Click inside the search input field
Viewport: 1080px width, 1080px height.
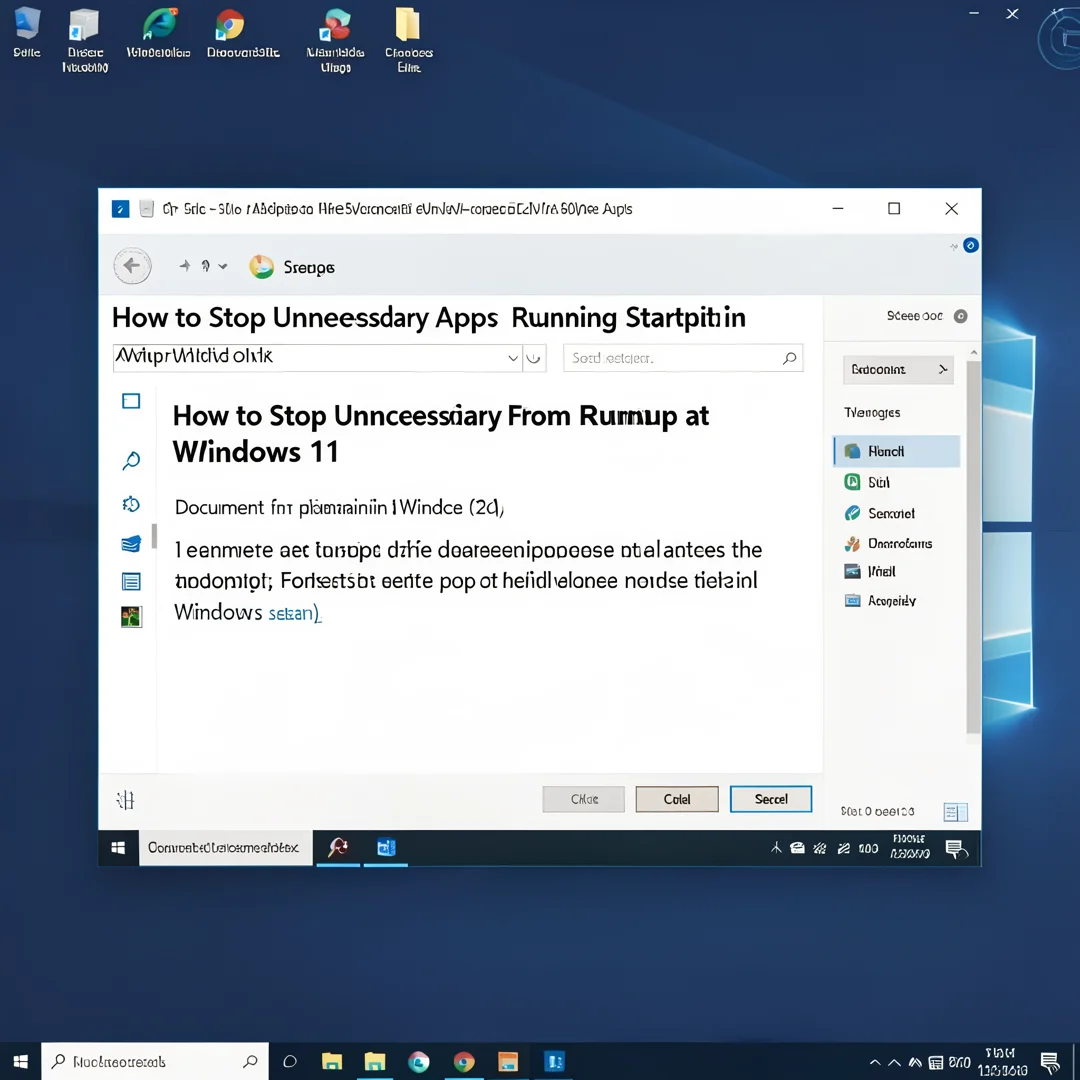[x=683, y=358]
